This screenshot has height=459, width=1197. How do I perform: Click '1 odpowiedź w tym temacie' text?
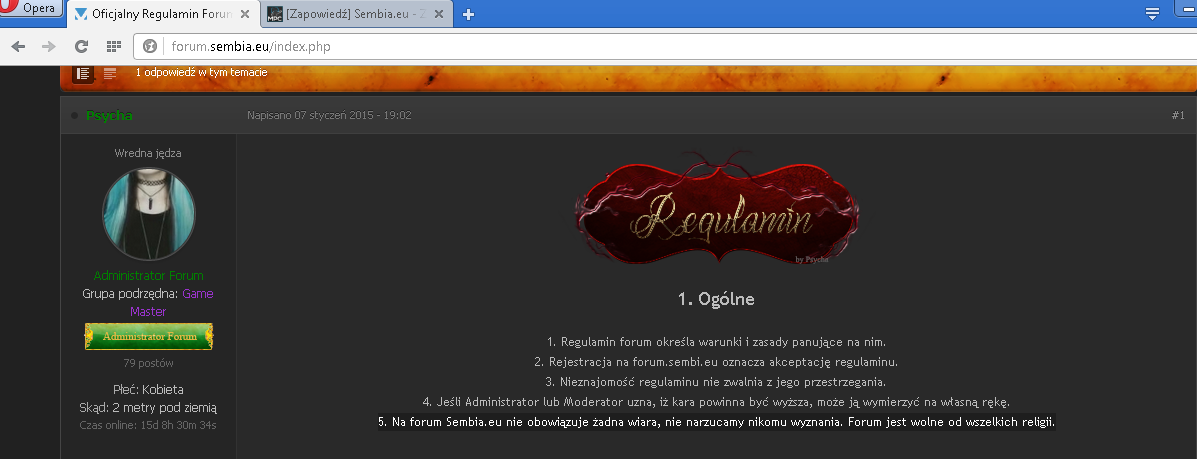pos(202,73)
